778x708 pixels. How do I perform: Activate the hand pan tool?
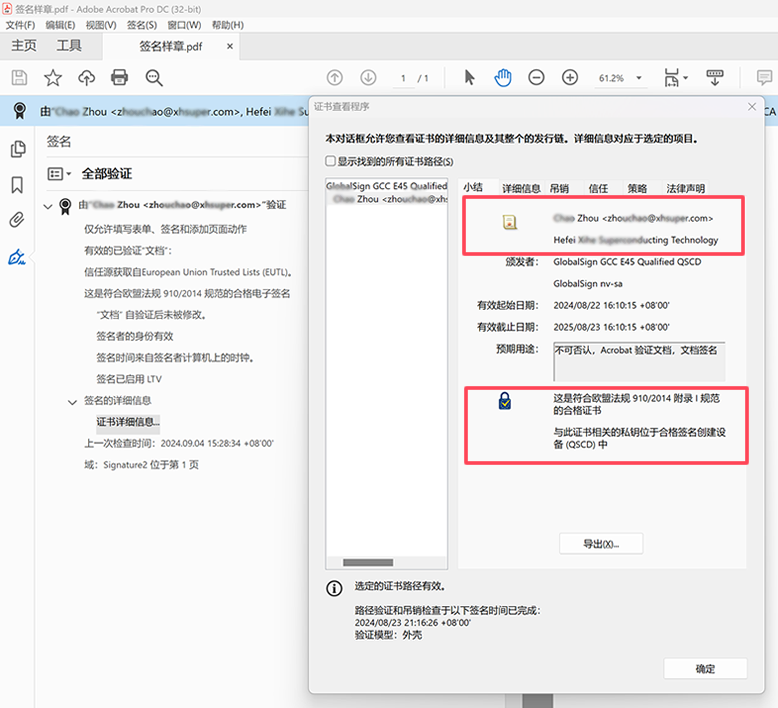pyautogui.click(x=503, y=77)
